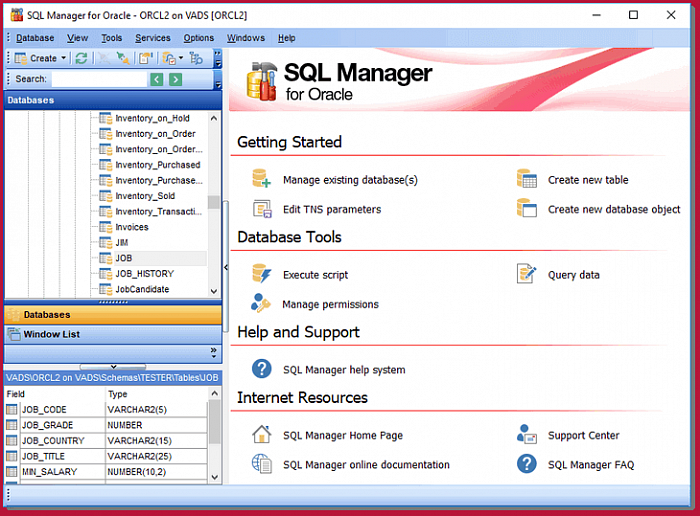Click the database with red checkmark toolbar icon
700x516 pixels.
coord(169,58)
